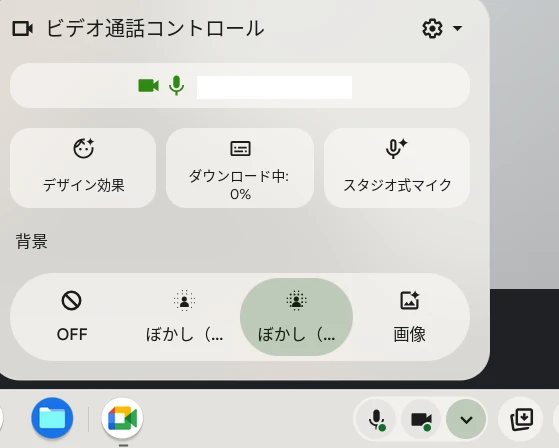This screenshot has height=448, width=559.
Task: Open the Files app on the shelf
Action: [x=52, y=418]
